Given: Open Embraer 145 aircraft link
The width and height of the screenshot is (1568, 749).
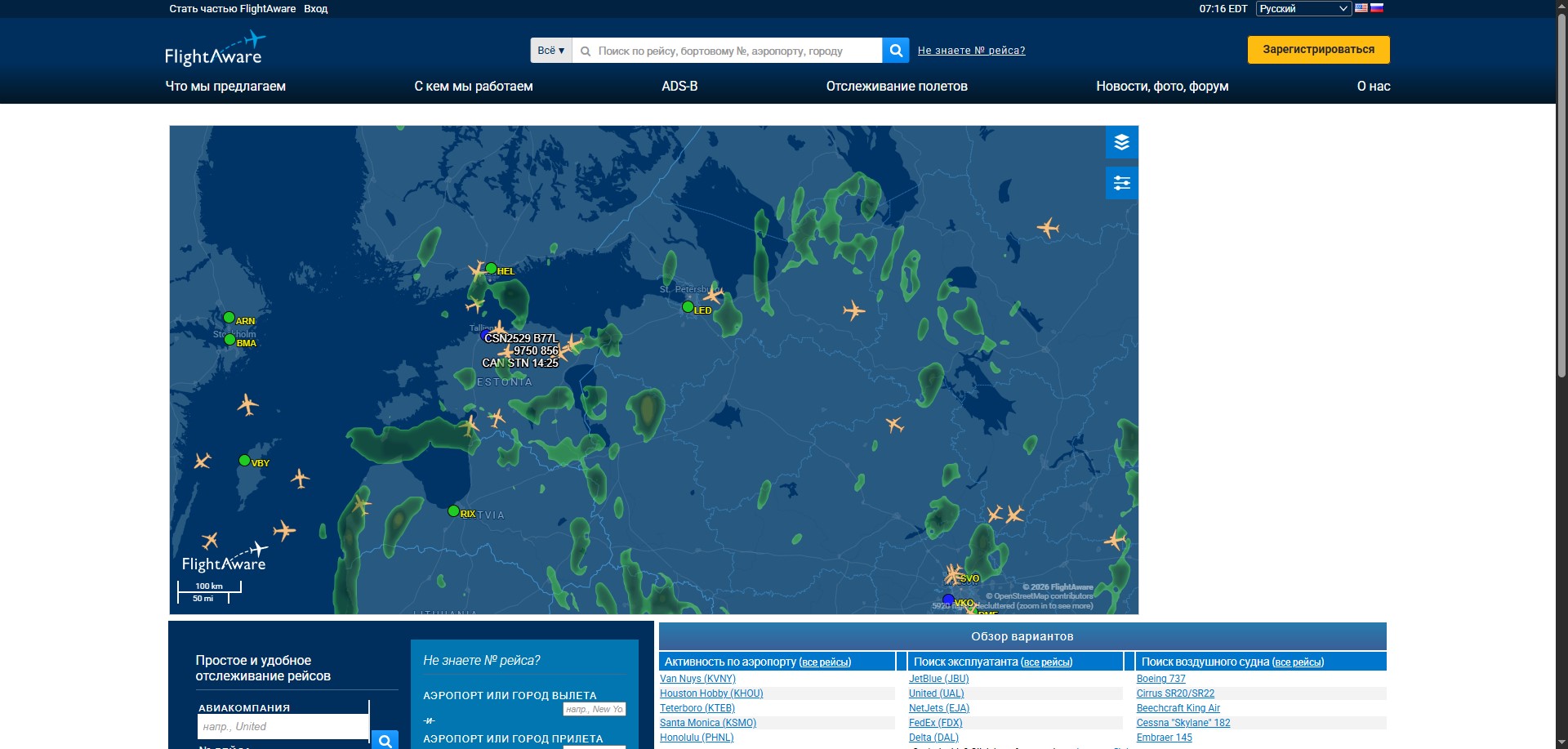Looking at the screenshot, I should tap(1164, 738).
